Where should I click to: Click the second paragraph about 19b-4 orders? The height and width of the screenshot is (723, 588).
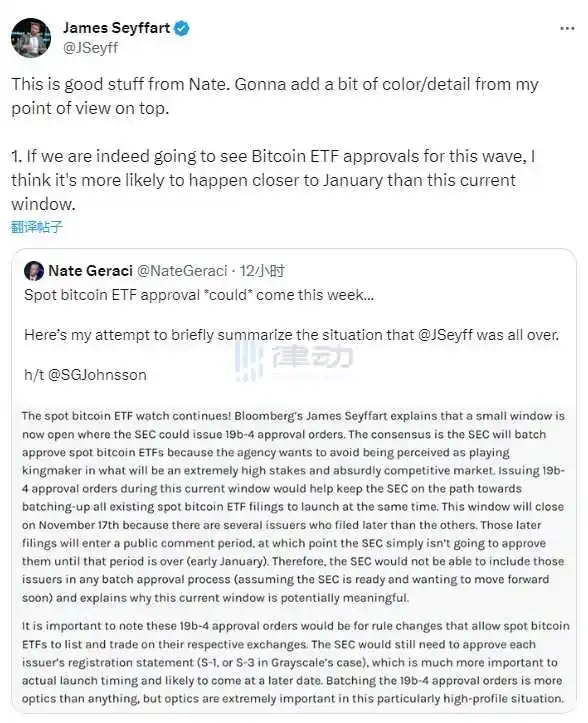click(x=296, y=662)
